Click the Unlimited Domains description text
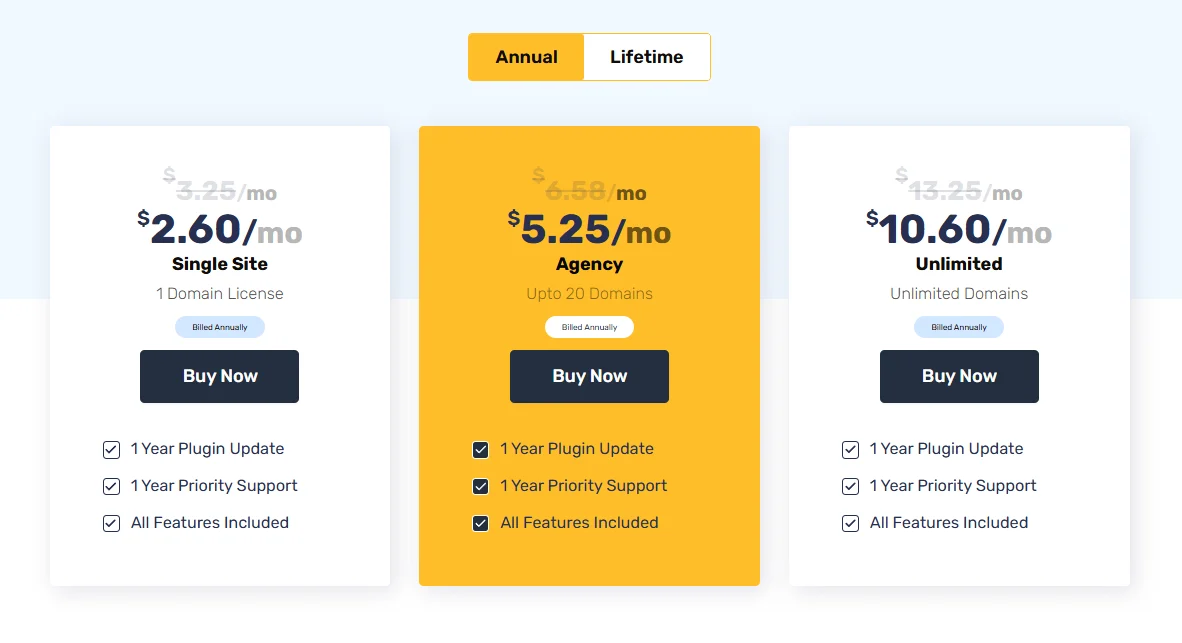This screenshot has width=1182, height=643. point(959,294)
